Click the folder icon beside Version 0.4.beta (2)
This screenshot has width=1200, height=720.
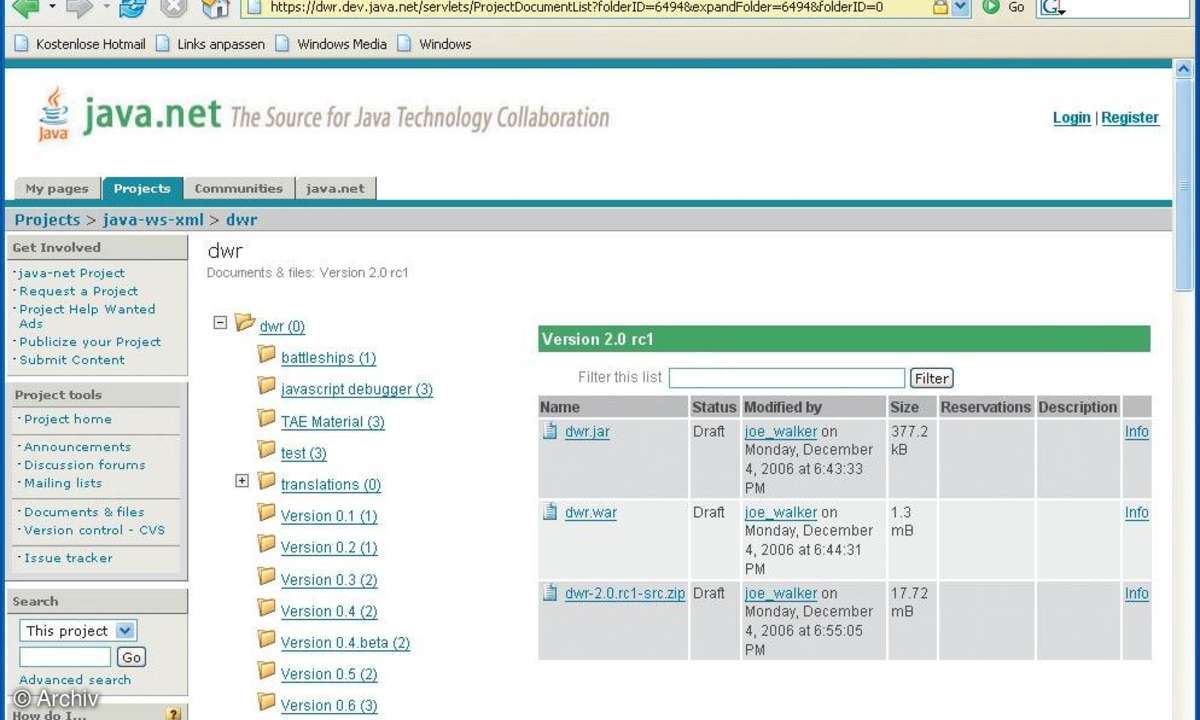266,638
